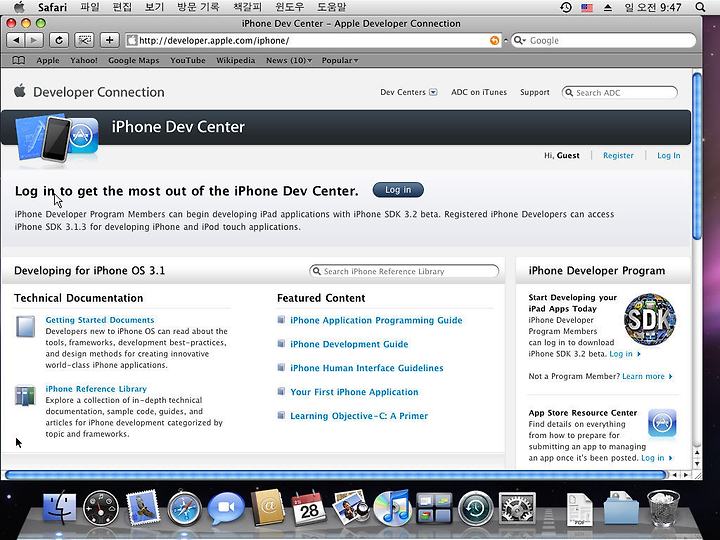
Task: Click the App Store Resource Center icon
Action: point(662,422)
